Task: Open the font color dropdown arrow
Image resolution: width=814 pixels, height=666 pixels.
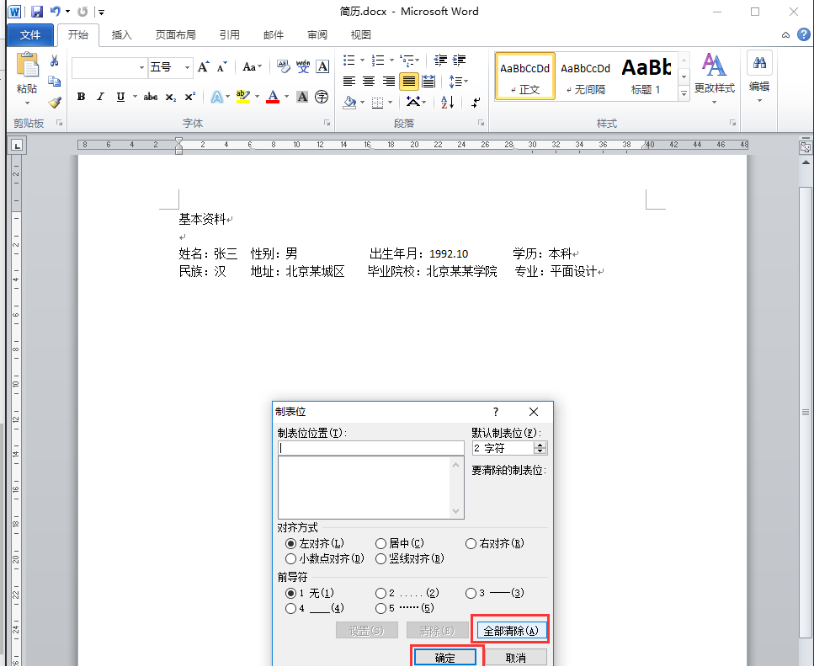Action: point(286,97)
